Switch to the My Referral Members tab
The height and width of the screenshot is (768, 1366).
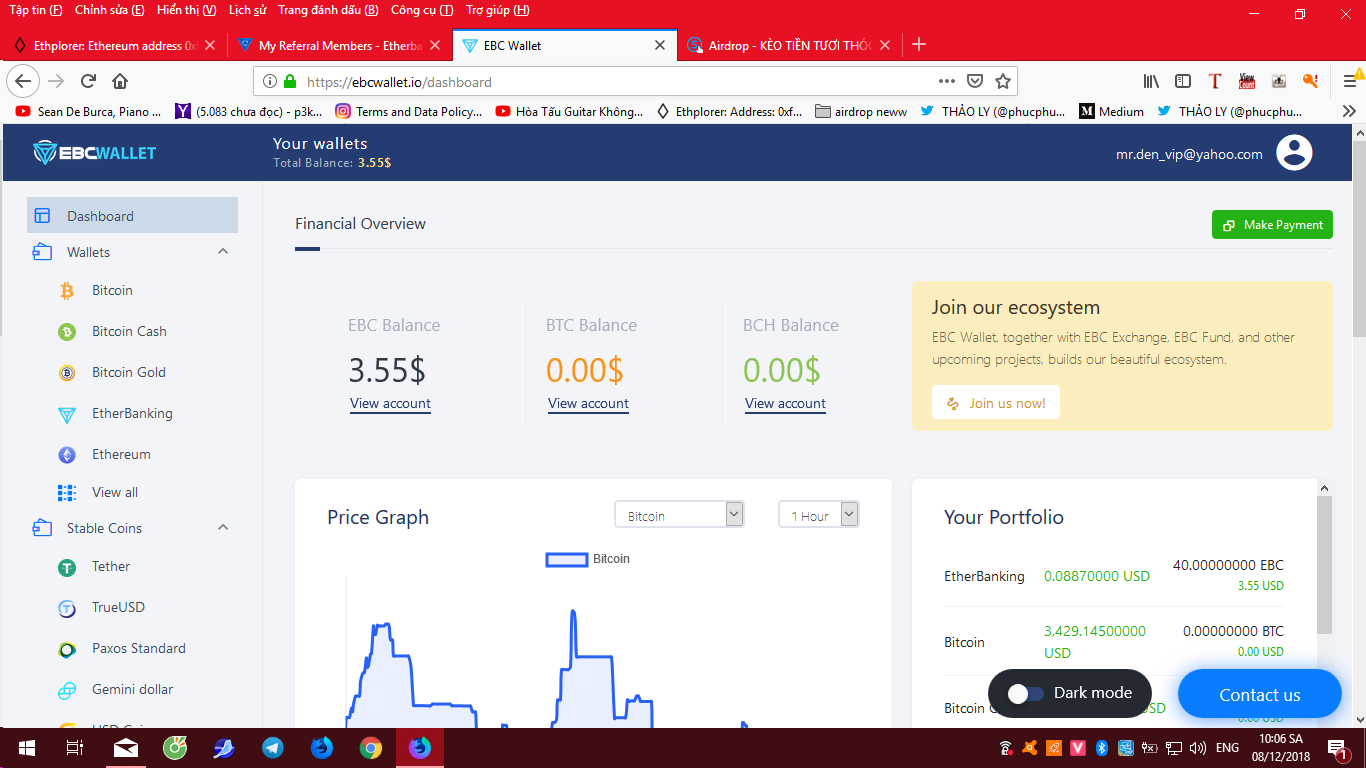click(x=340, y=45)
